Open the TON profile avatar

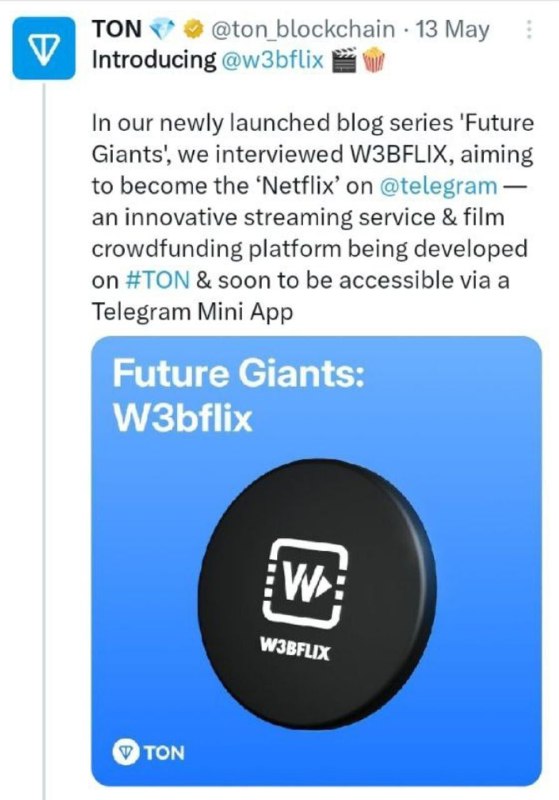point(44,48)
